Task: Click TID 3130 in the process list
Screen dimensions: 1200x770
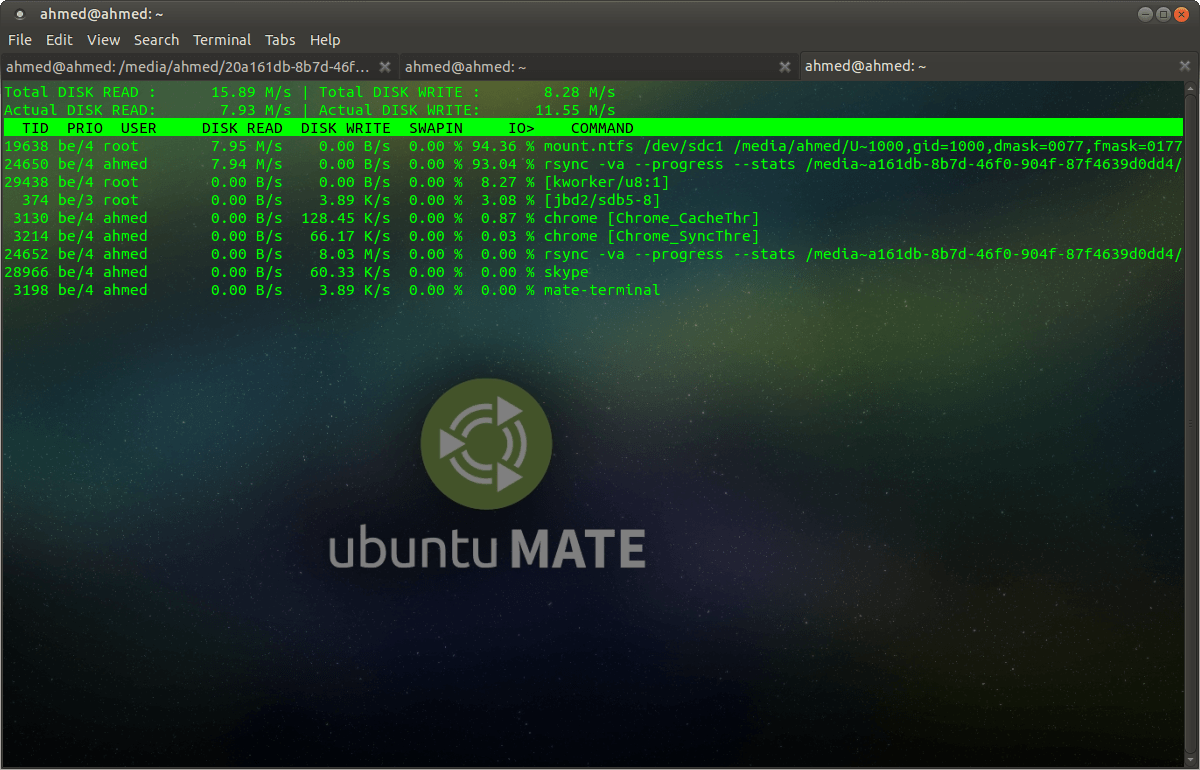Action: pos(31,218)
